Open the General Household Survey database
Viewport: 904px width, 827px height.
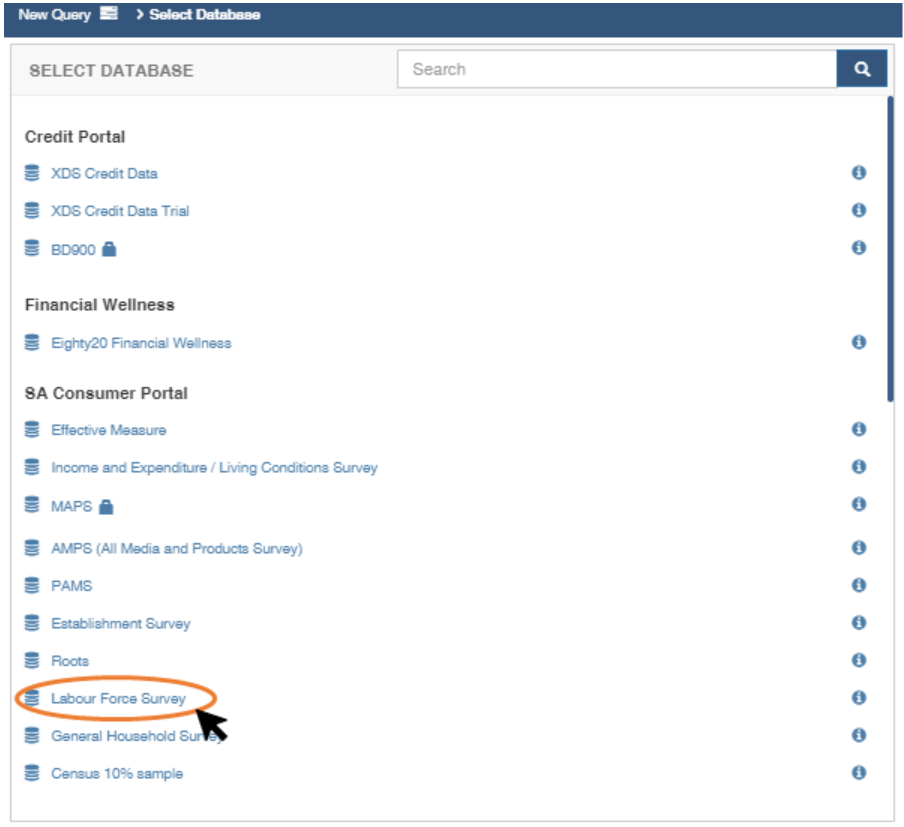click(137, 736)
